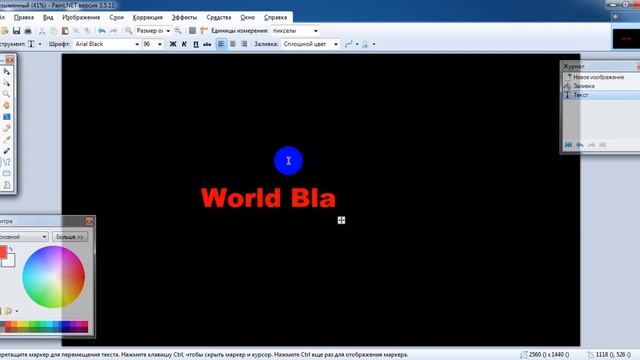This screenshot has height=360, width=640.
Task: Click the 'Больше >>' button in palette
Action: [70, 237]
